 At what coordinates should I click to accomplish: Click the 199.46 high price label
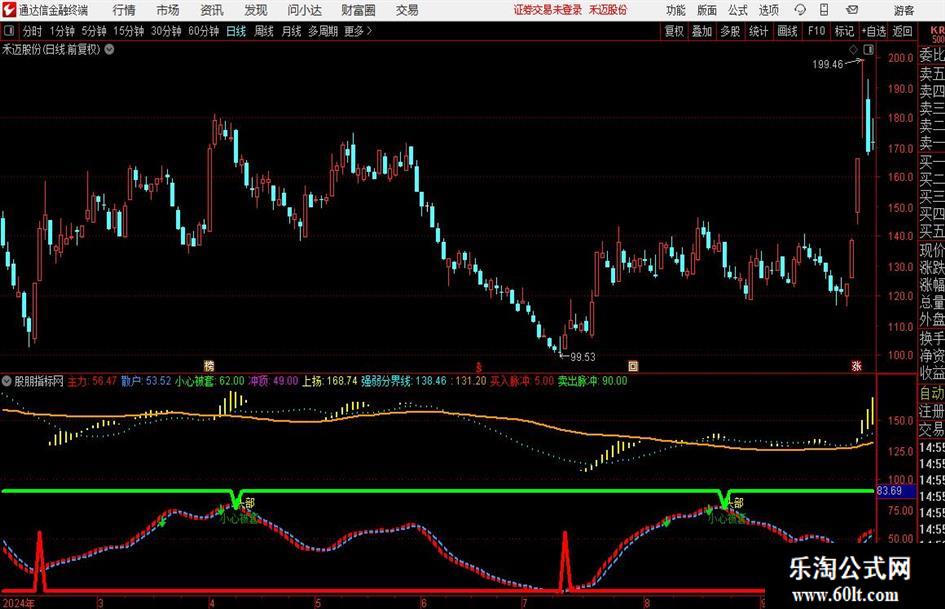(x=827, y=64)
